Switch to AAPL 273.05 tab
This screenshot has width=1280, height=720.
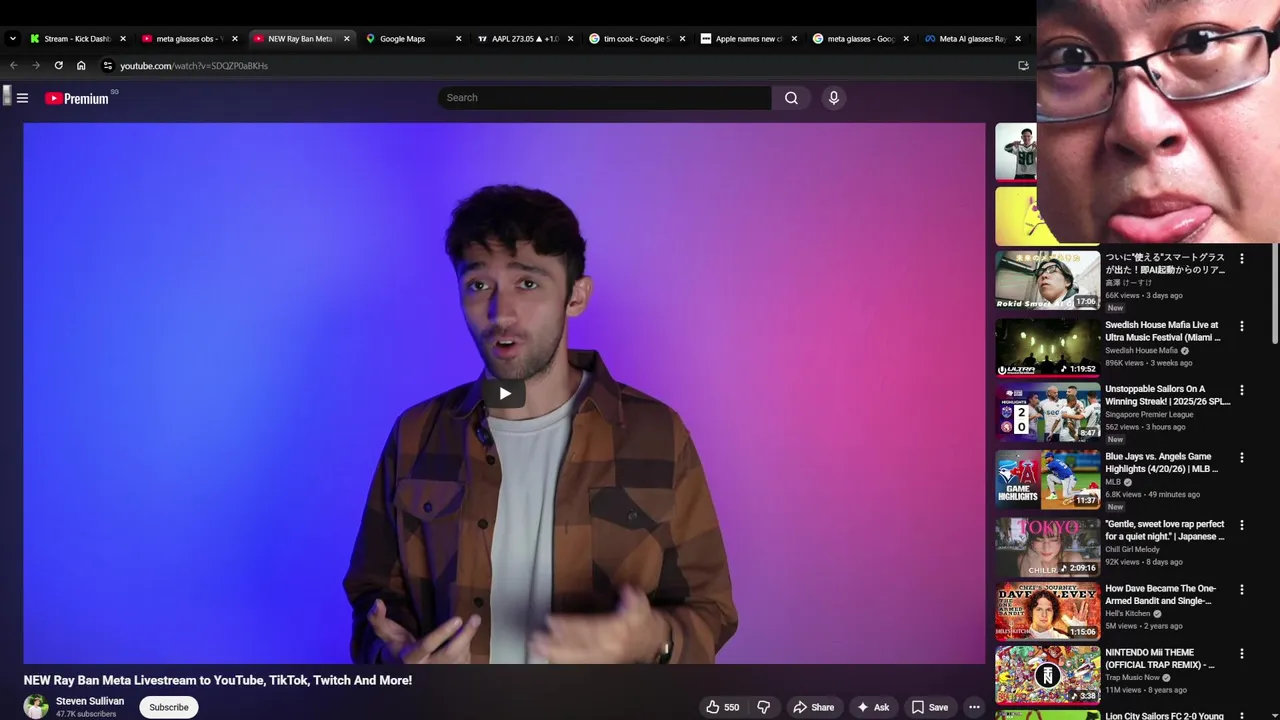(x=525, y=39)
